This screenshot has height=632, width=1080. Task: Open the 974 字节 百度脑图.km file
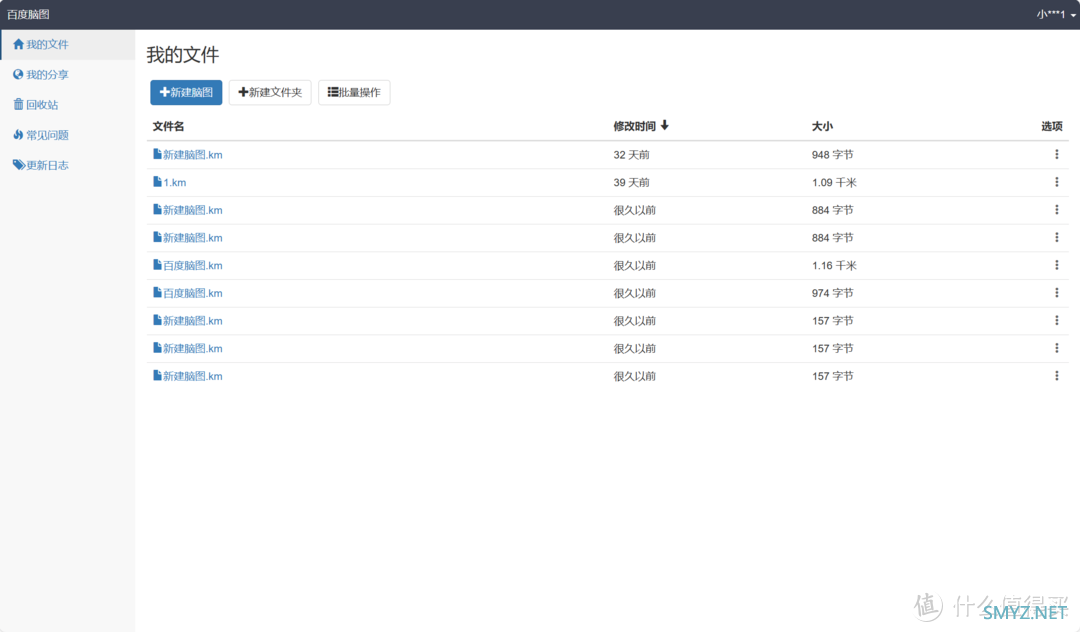(192, 293)
